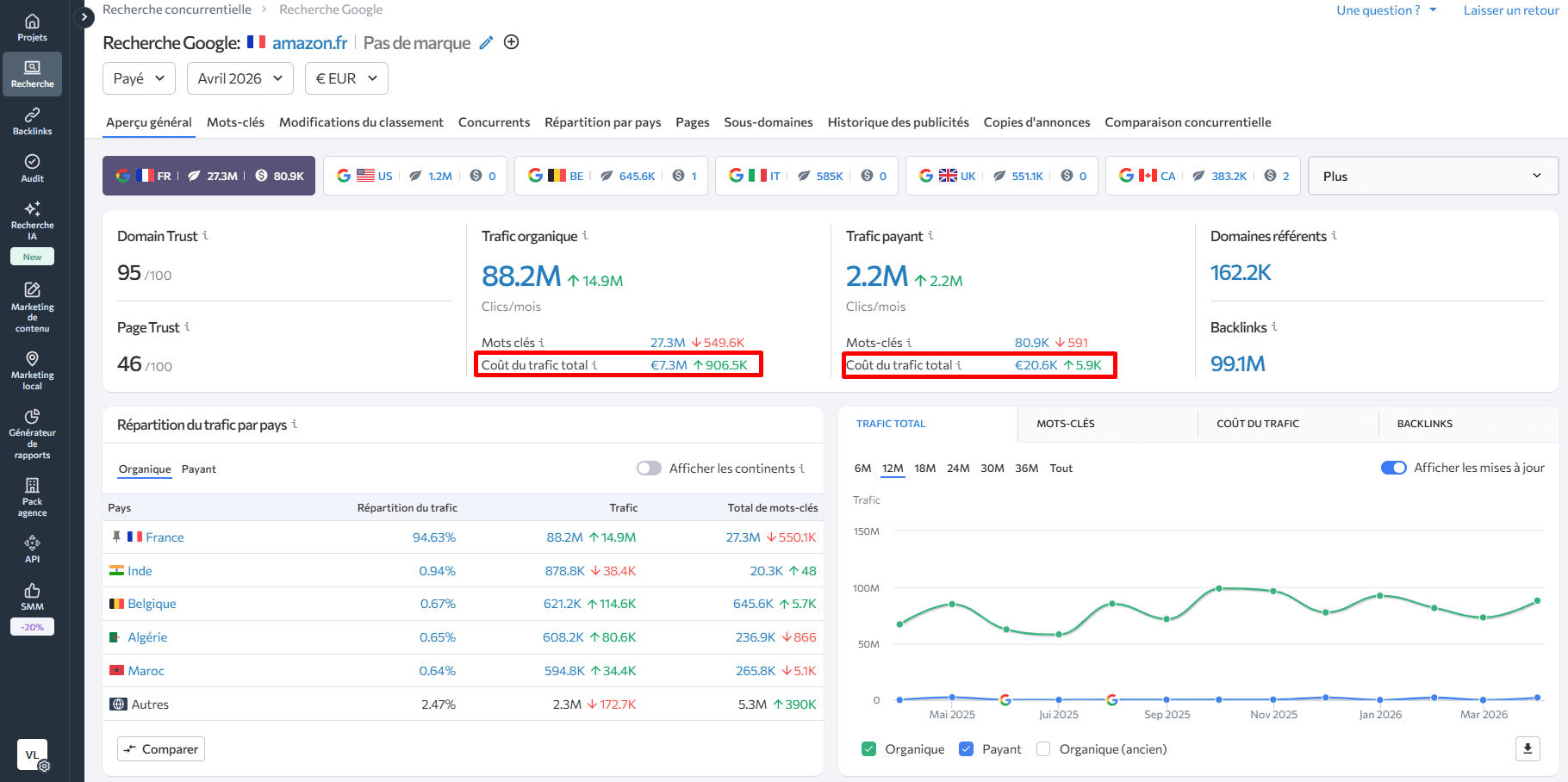Open the VL user avatar menu
This screenshot has height=782, width=1568.
tap(32, 754)
